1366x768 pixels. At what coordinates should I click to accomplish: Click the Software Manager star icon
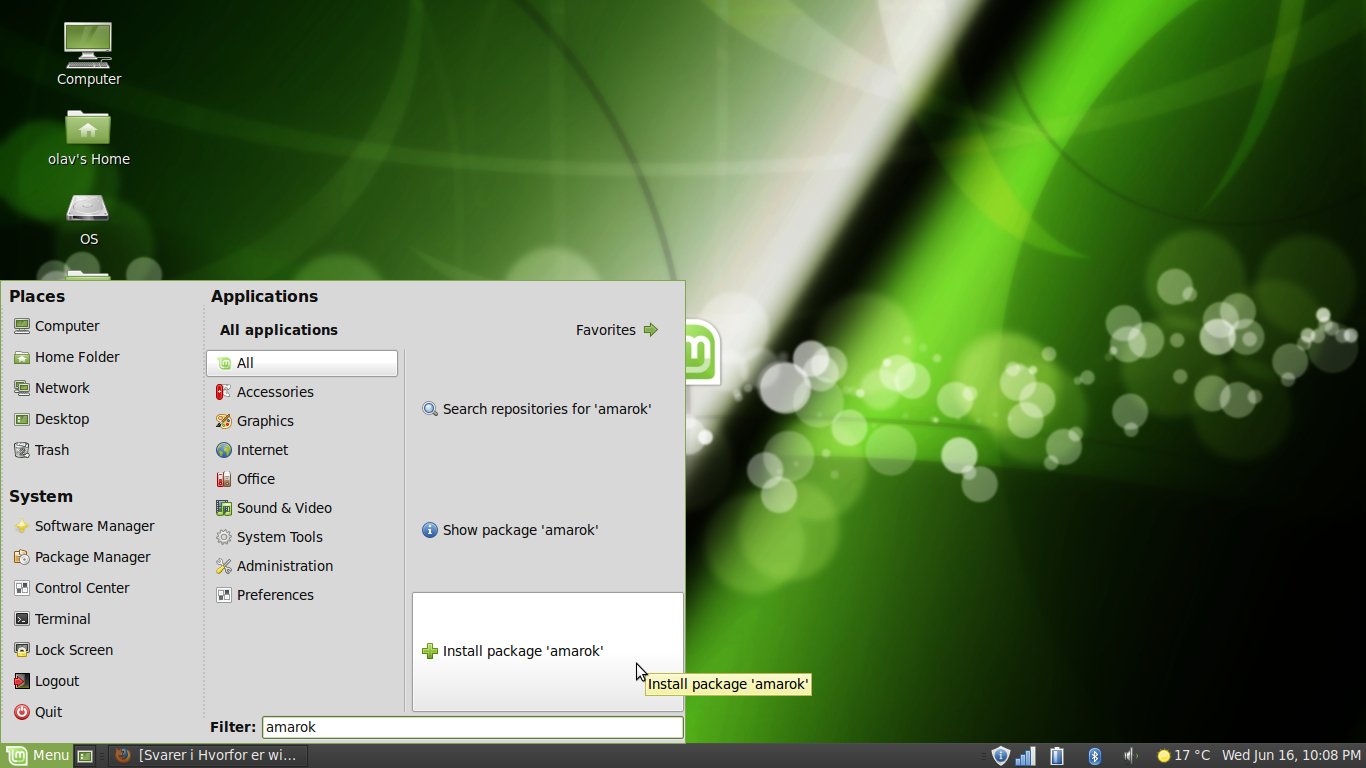21,526
